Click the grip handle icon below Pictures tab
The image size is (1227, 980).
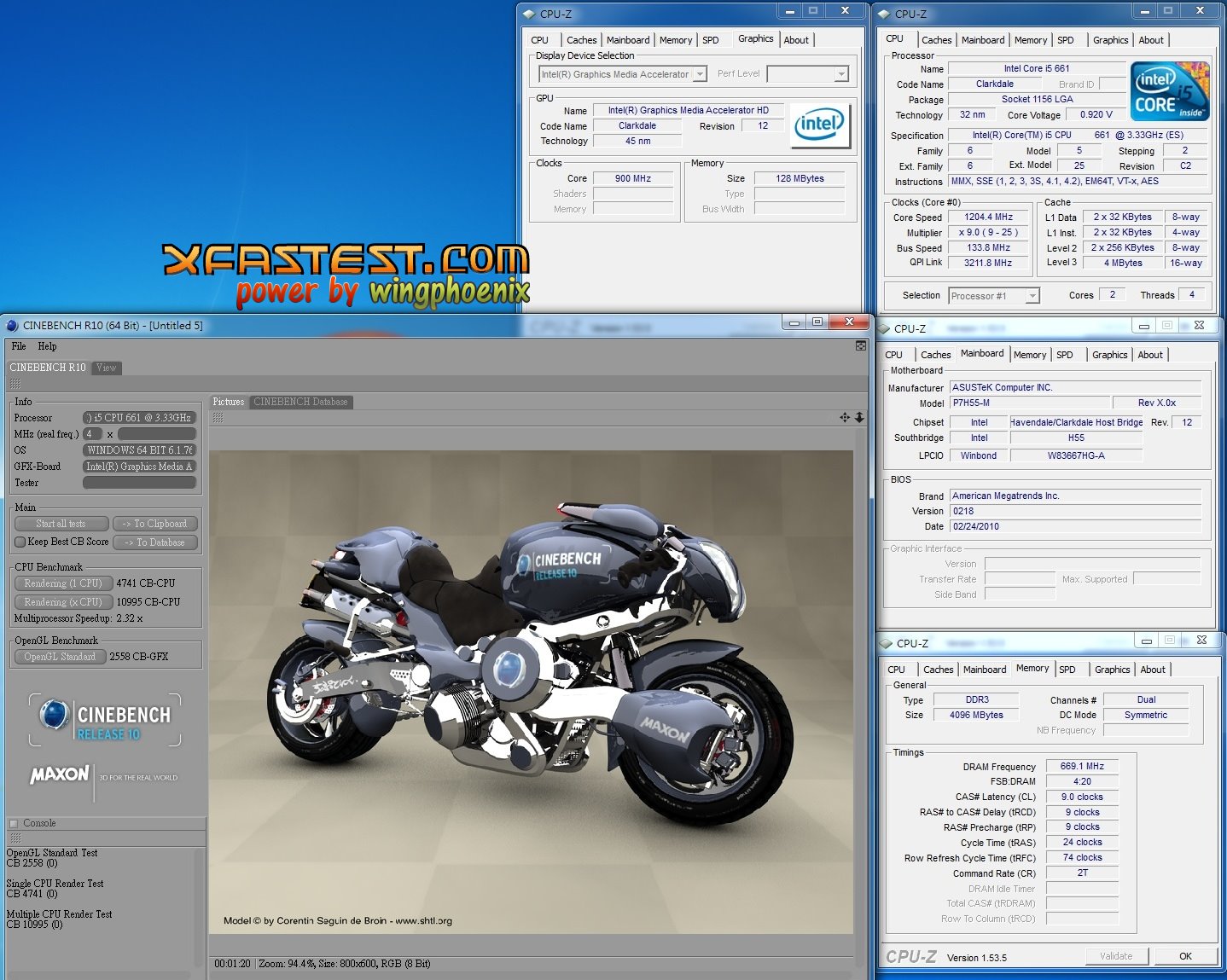click(x=218, y=417)
